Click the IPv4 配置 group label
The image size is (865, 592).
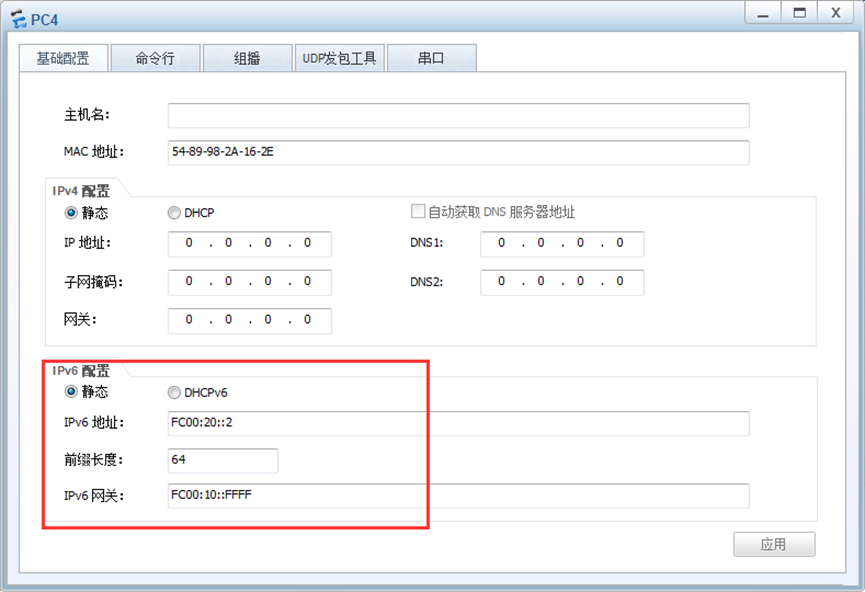pyautogui.click(x=81, y=191)
